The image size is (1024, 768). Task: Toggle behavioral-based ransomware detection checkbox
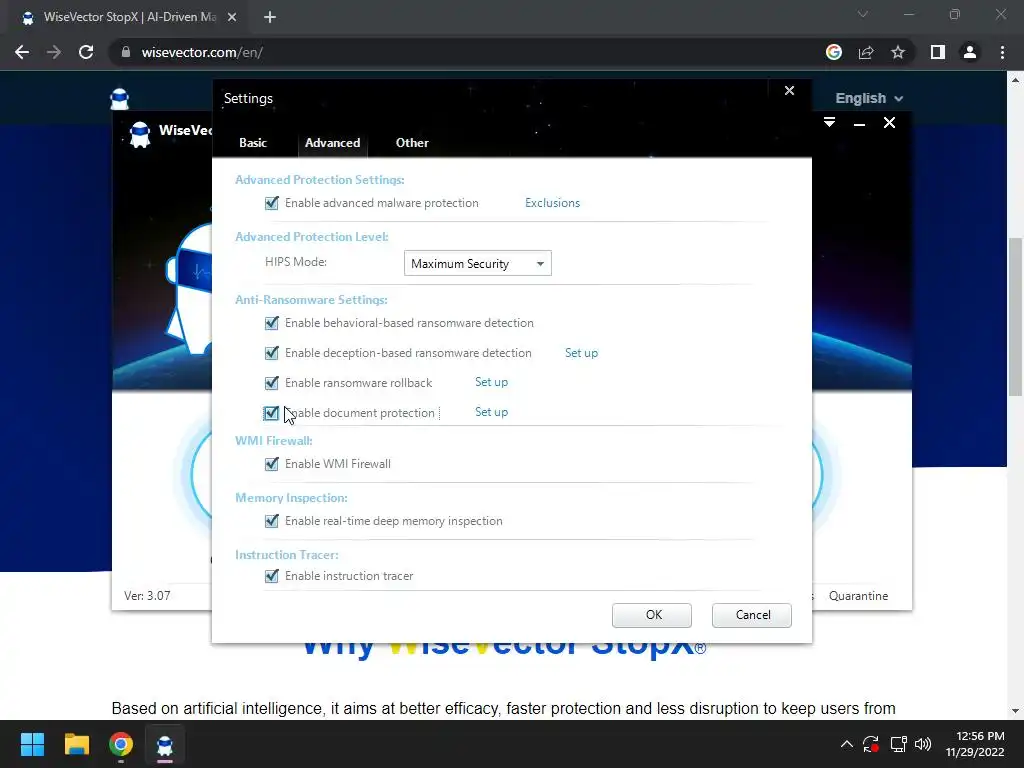(272, 323)
